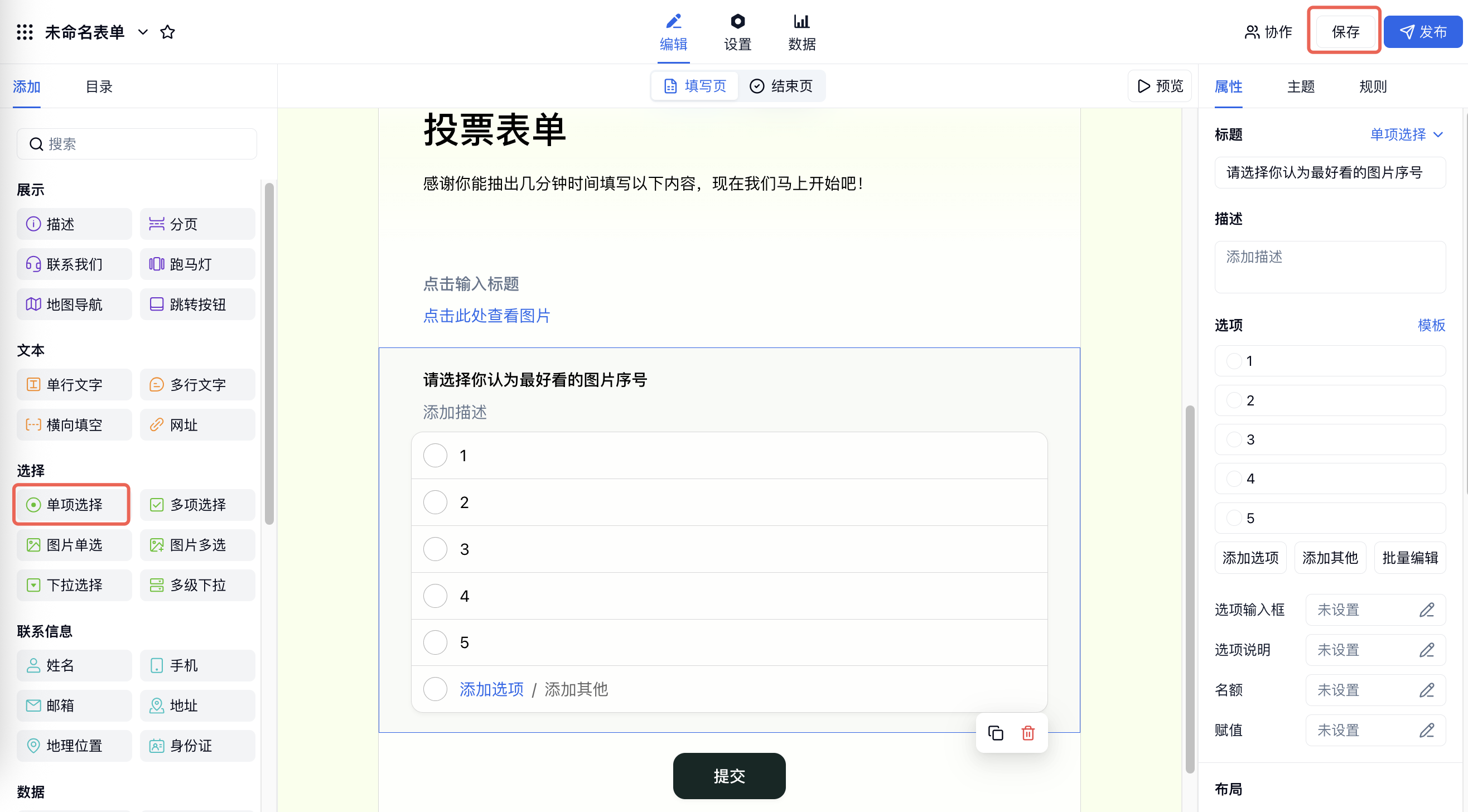Add a 地理位置 field
The image size is (1468, 812).
point(74,746)
